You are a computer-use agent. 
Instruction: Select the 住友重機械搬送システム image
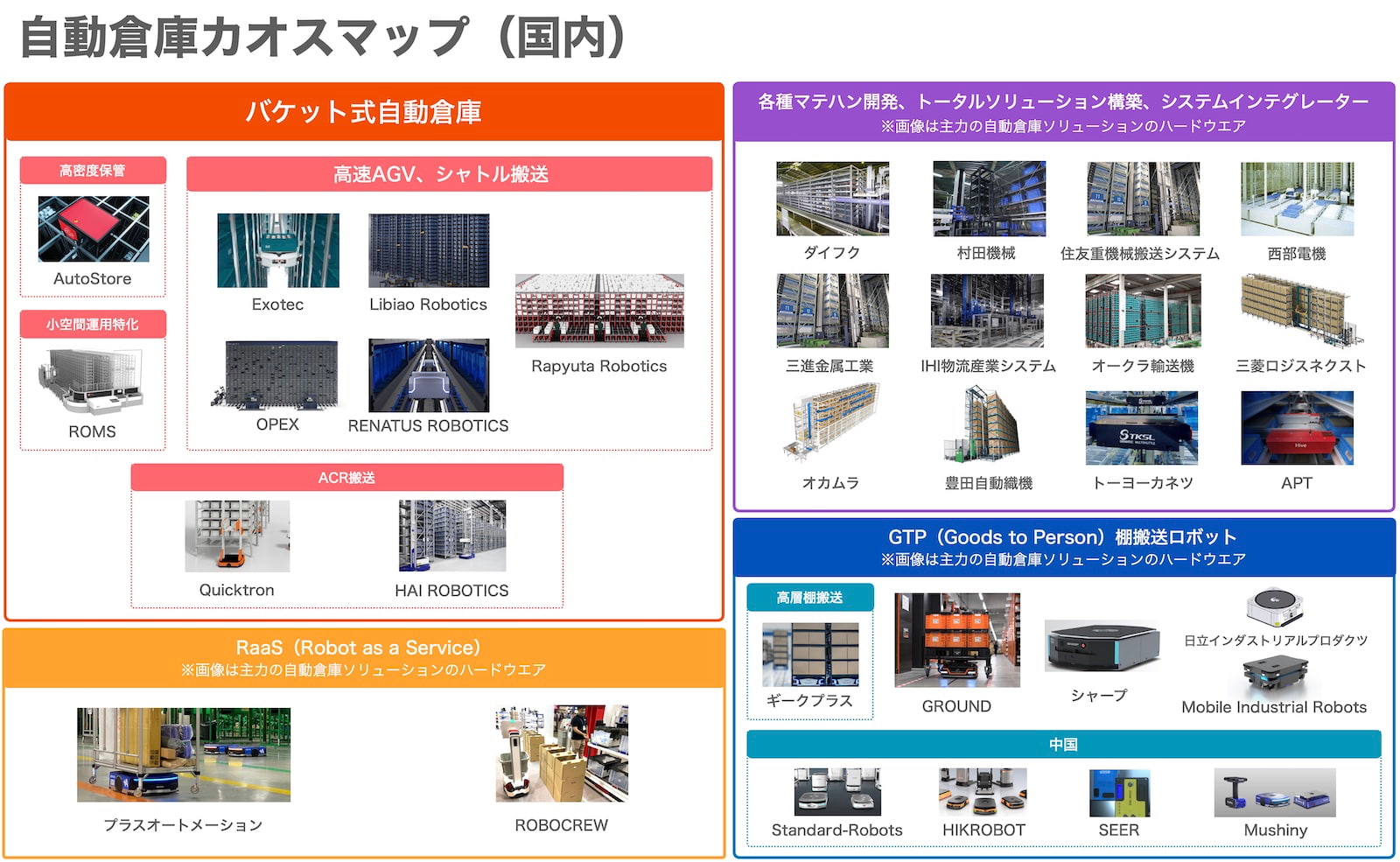click(1143, 199)
